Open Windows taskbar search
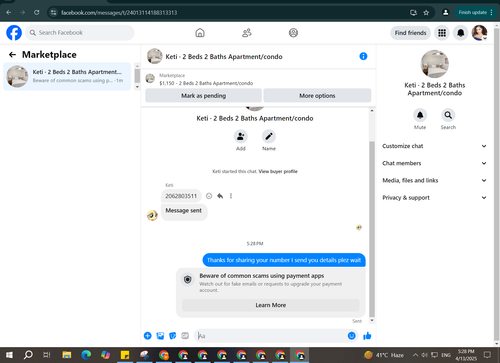The image size is (500, 363). [x=28, y=355]
